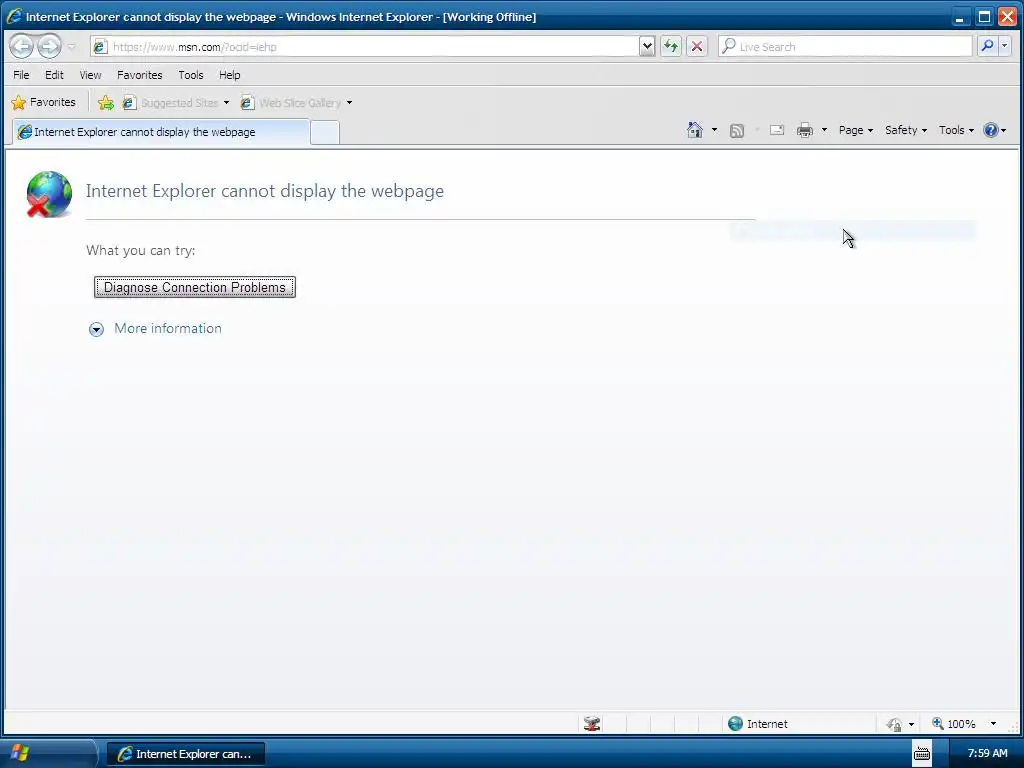Expand the Web Slice Gallery dropdown arrow
This screenshot has width=1024, height=768.
[349, 103]
